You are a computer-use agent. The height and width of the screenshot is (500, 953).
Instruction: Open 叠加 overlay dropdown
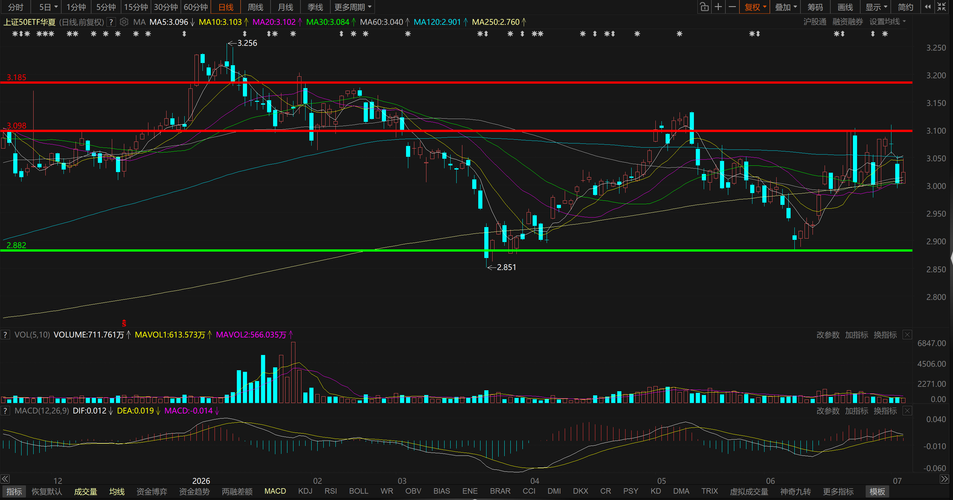click(786, 7)
